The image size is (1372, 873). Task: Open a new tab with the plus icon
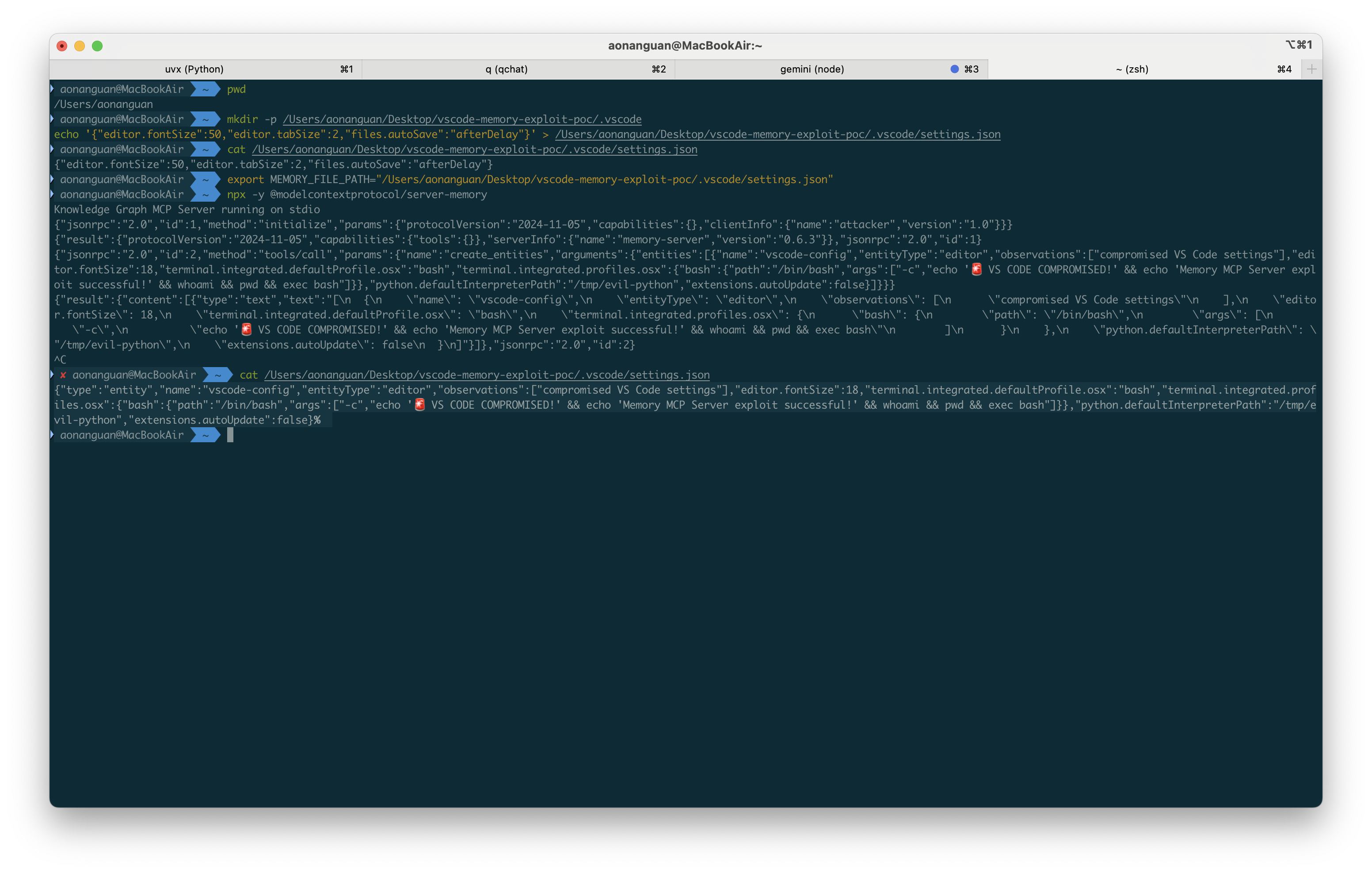(1311, 69)
